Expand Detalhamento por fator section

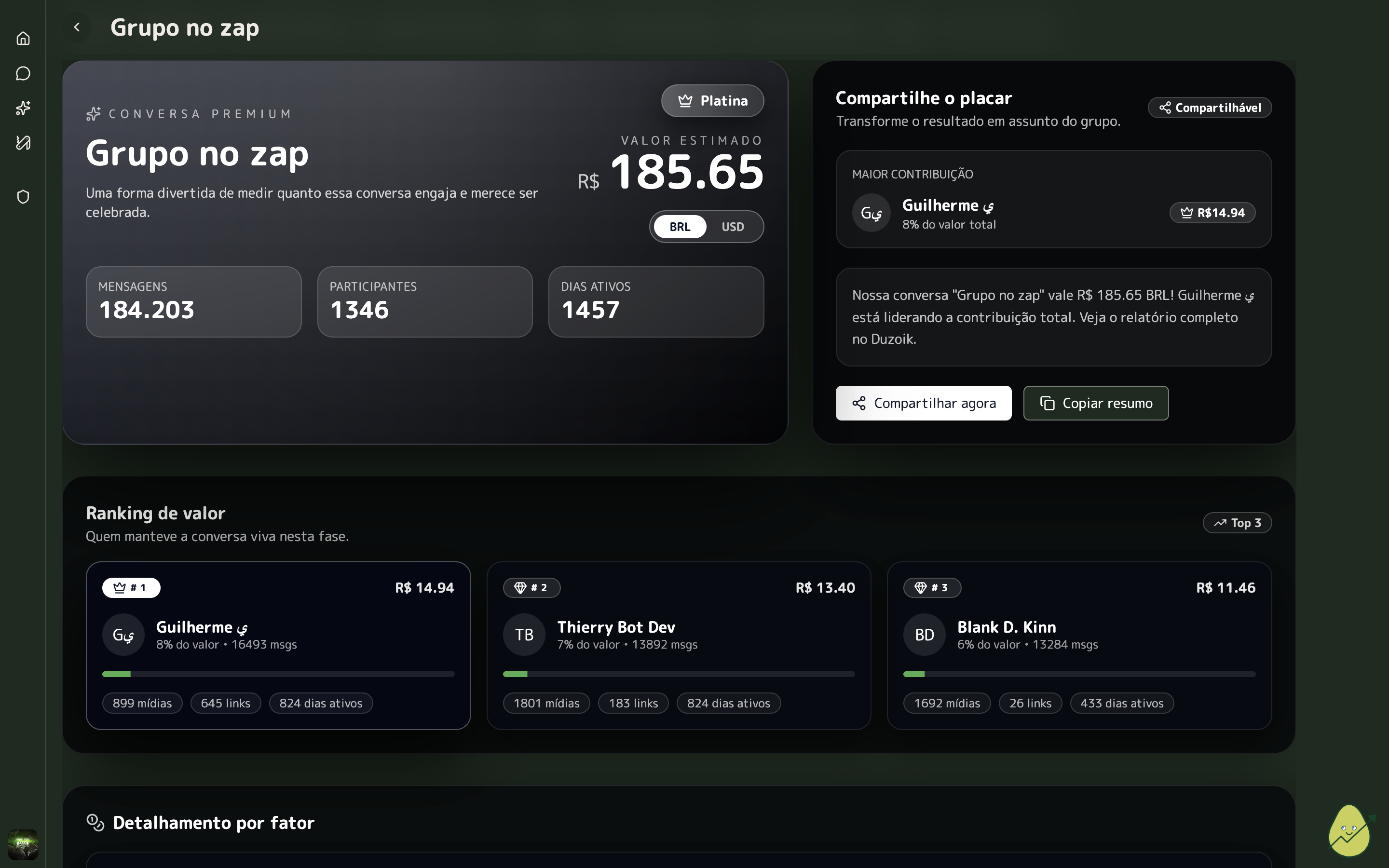pos(214,823)
